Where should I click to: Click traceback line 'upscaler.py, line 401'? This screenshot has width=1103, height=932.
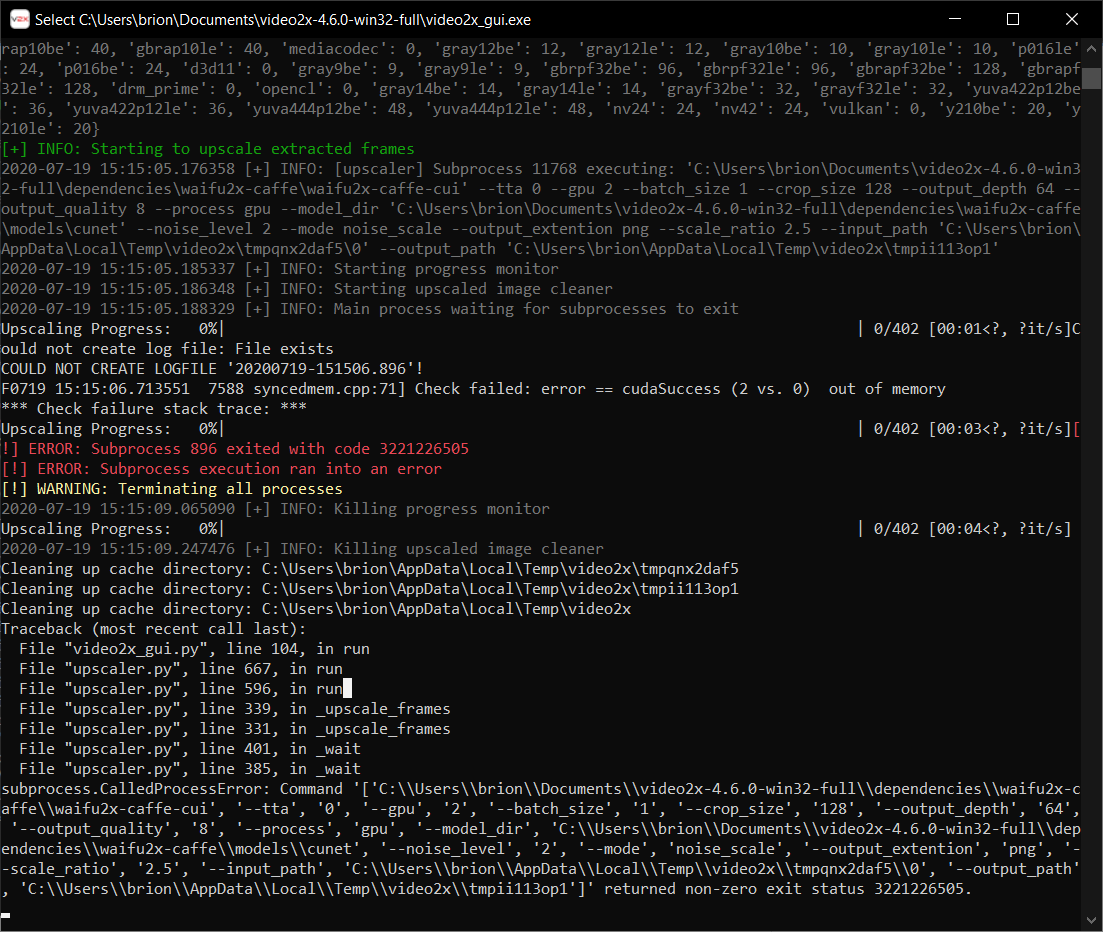(x=190, y=749)
